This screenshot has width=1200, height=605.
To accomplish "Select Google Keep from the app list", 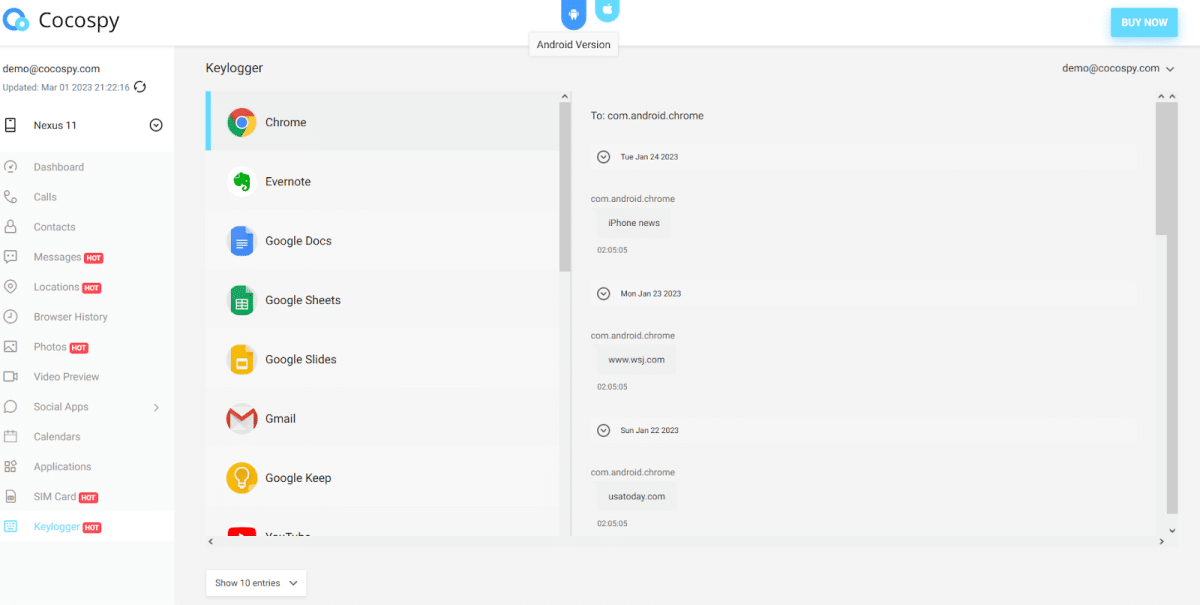I will [x=297, y=478].
